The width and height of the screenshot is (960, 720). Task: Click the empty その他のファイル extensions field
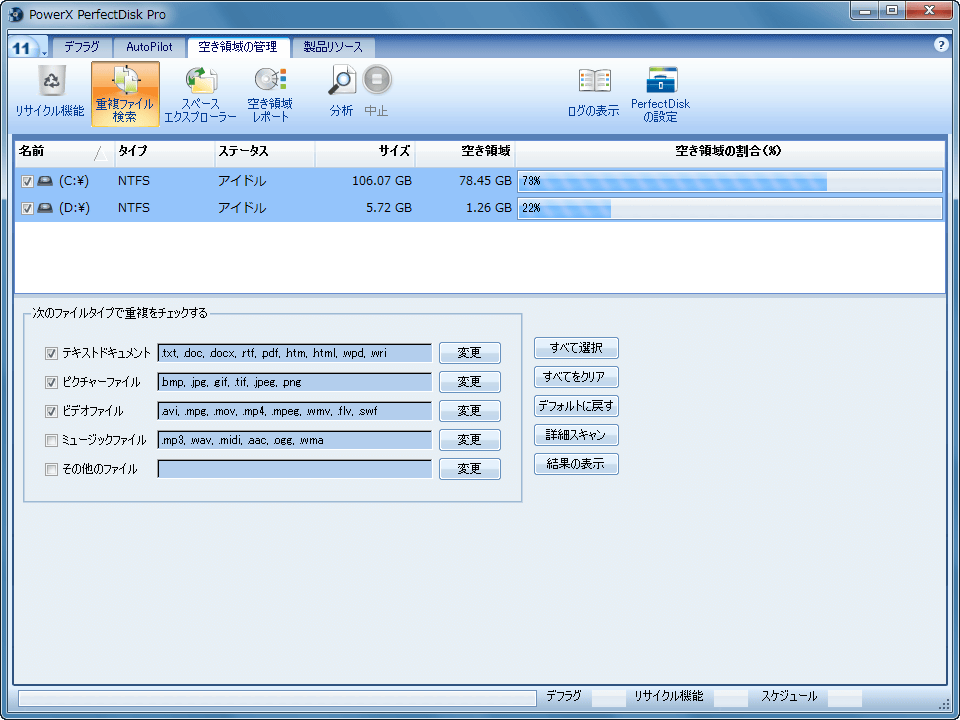pyautogui.click(x=294, y=469)
